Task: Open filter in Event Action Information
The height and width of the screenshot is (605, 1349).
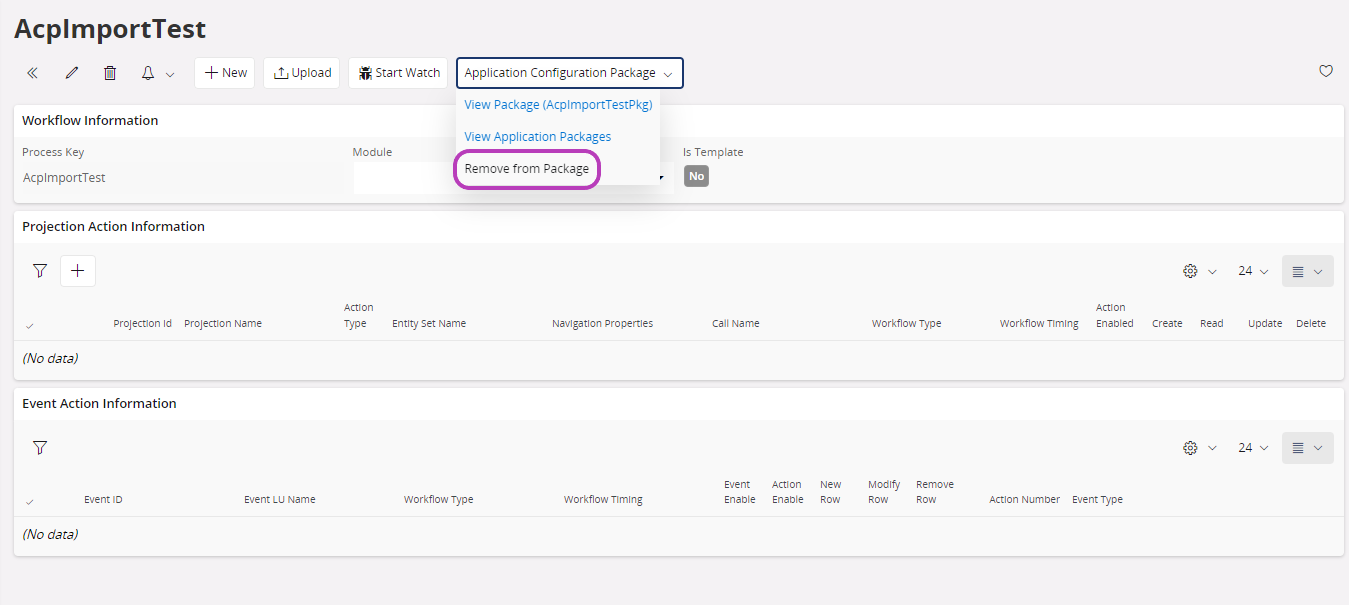Action: tap(40, 448)
